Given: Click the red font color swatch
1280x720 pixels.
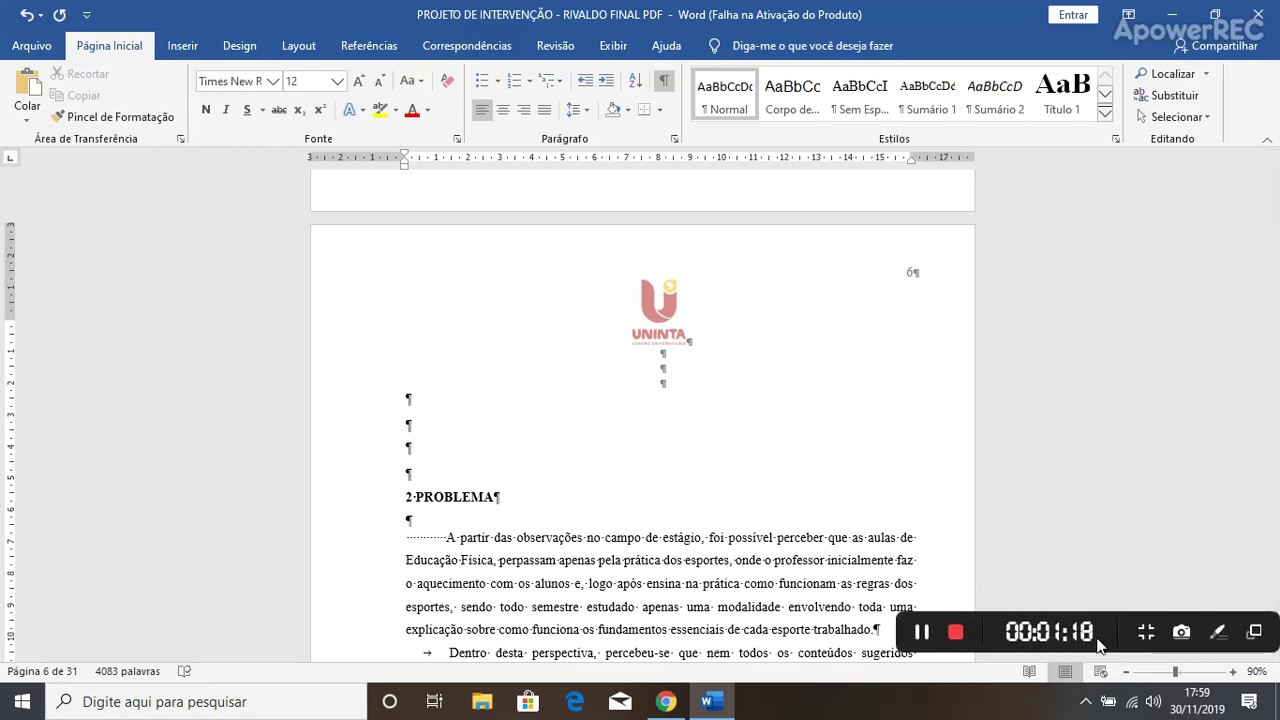Looking at the screenshot, I should [x=411, y=110].
